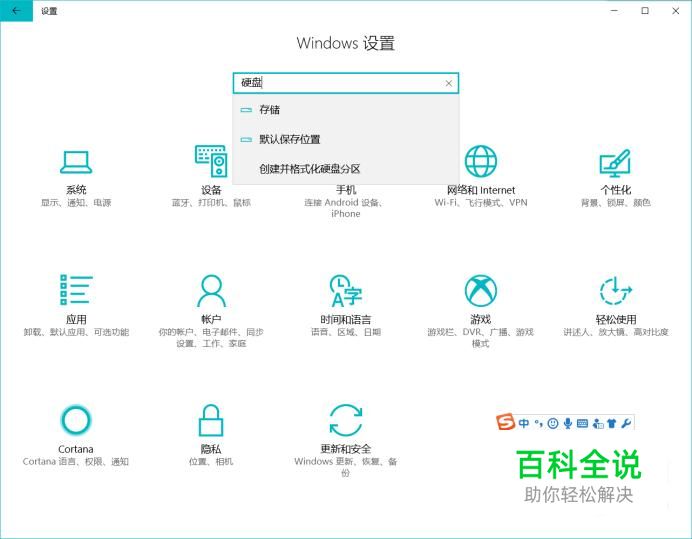
Task: Click the microphone voice input icon
Action: click(568, 423)
